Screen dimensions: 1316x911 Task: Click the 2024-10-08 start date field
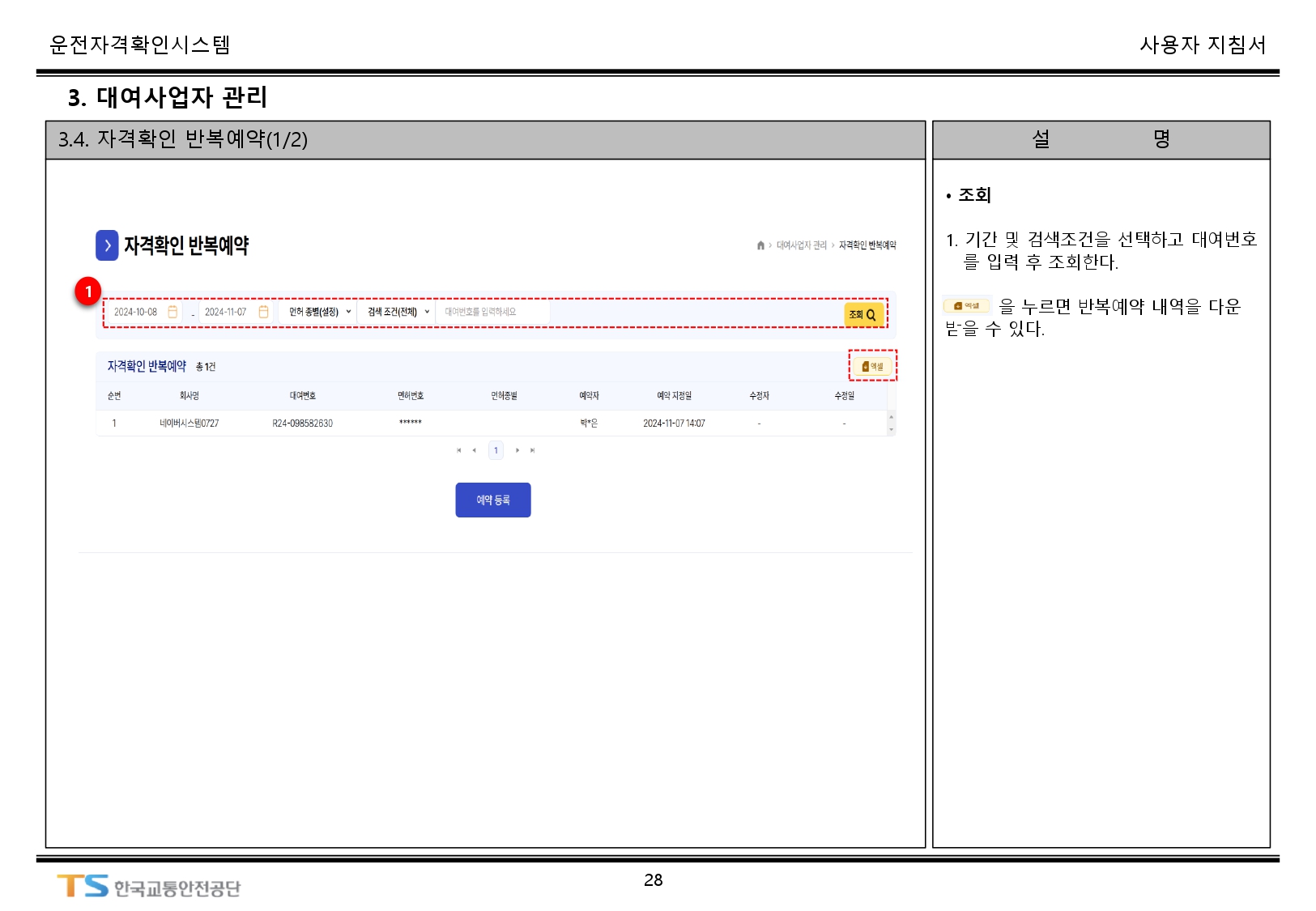coord(136,312)
